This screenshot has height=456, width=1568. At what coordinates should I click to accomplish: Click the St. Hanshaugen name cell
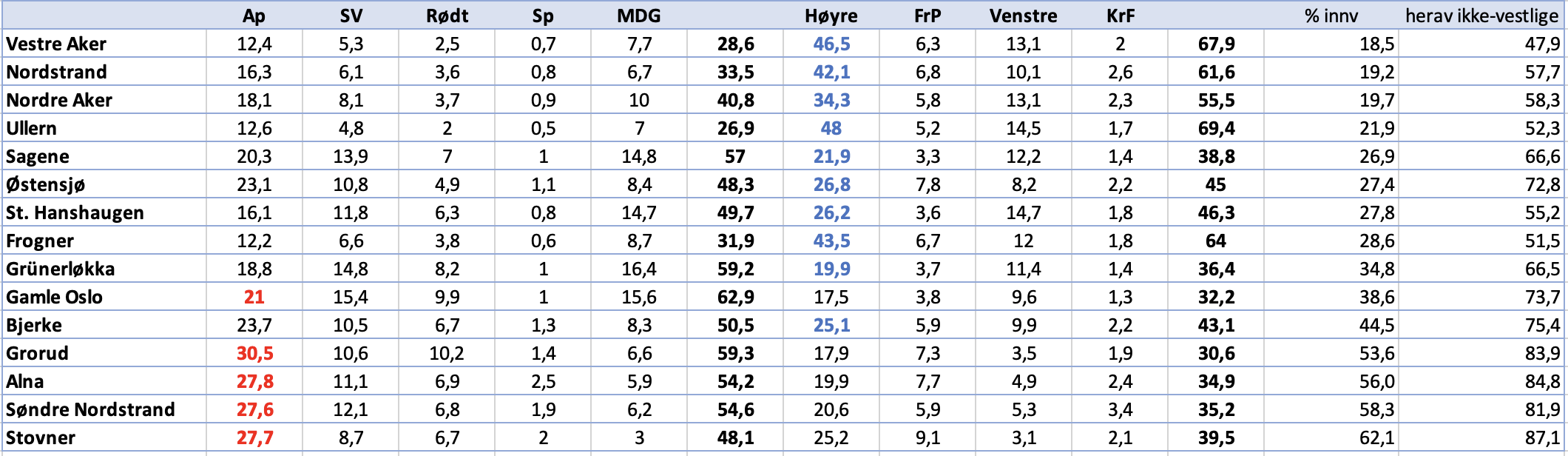point(75,212)
